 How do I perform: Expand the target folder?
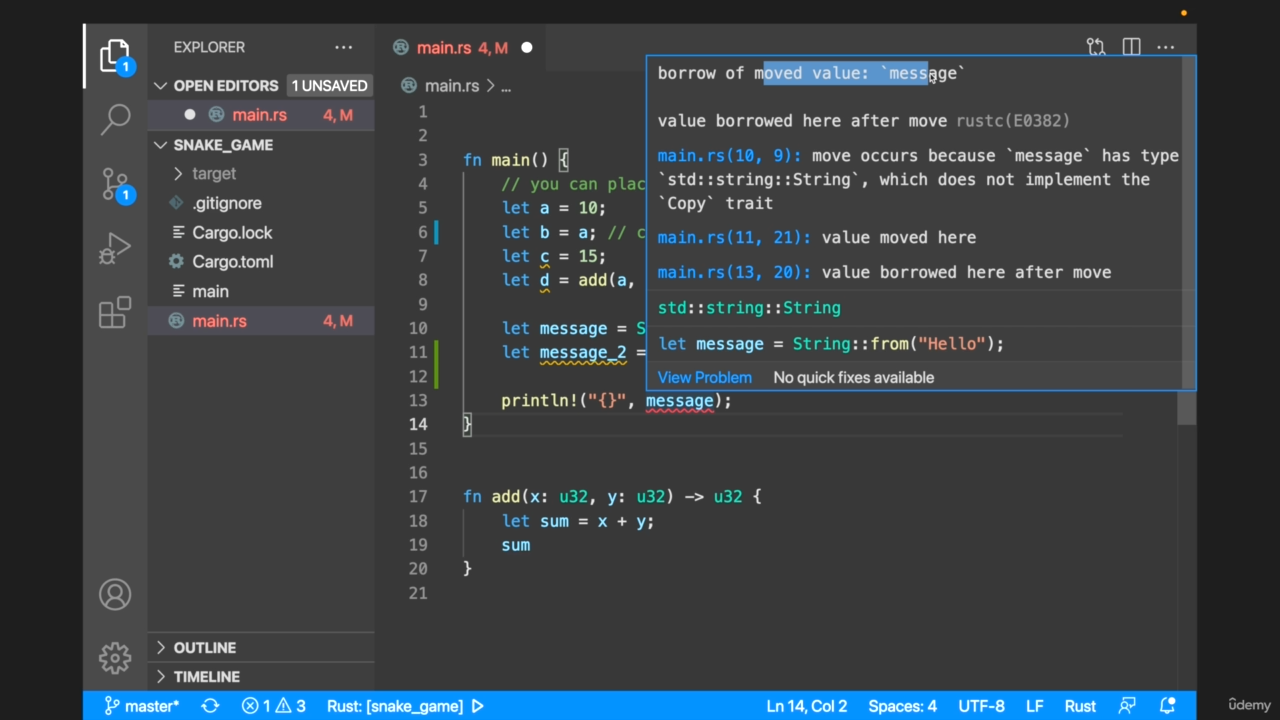tap(214, 174)
